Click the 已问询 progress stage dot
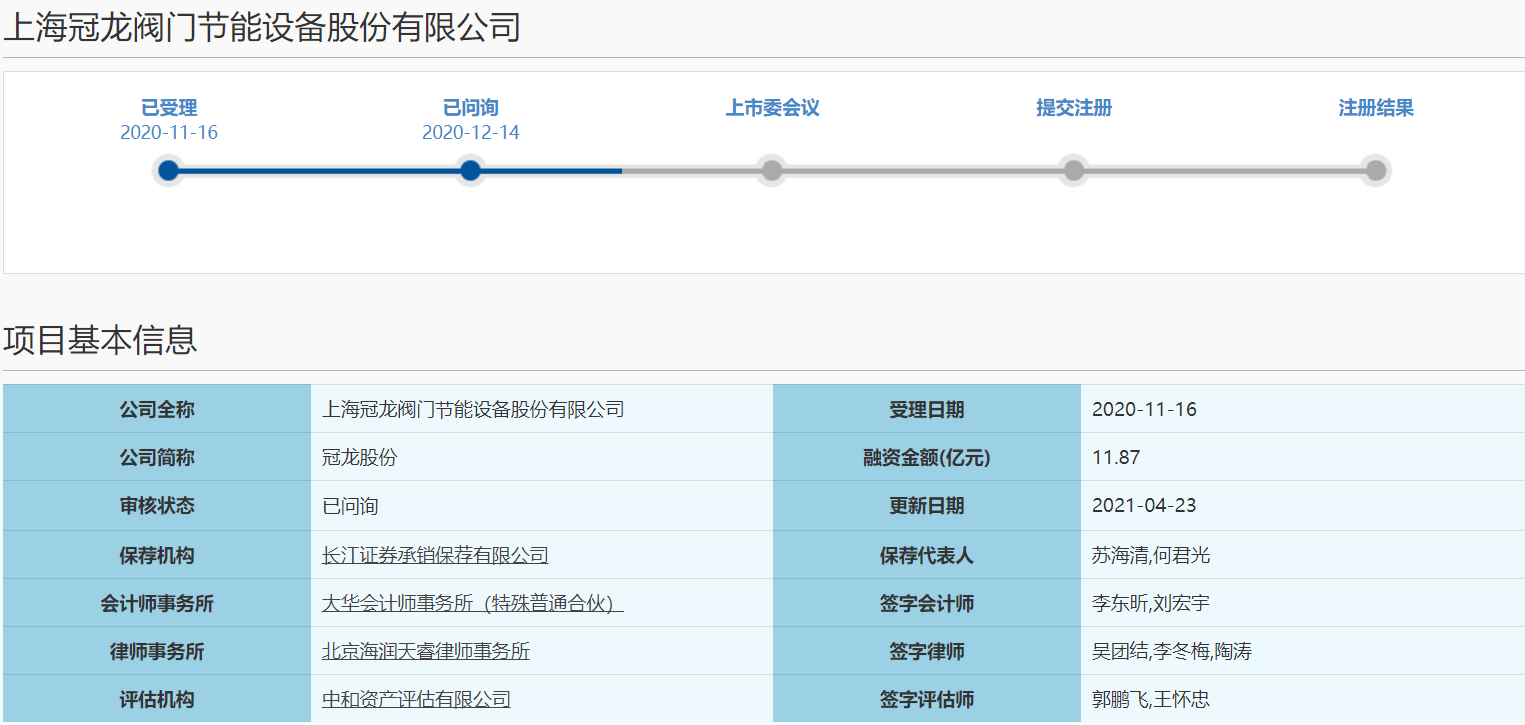Viewport: 1525px width, 725px height. (x=470, y=171)
